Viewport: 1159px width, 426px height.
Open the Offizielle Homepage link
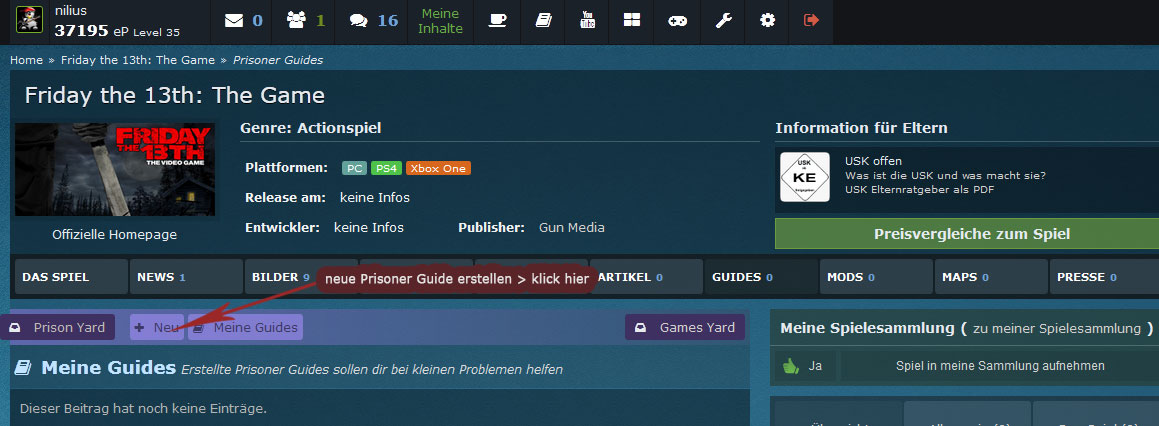pyautogui.click(x=115, y=234)
